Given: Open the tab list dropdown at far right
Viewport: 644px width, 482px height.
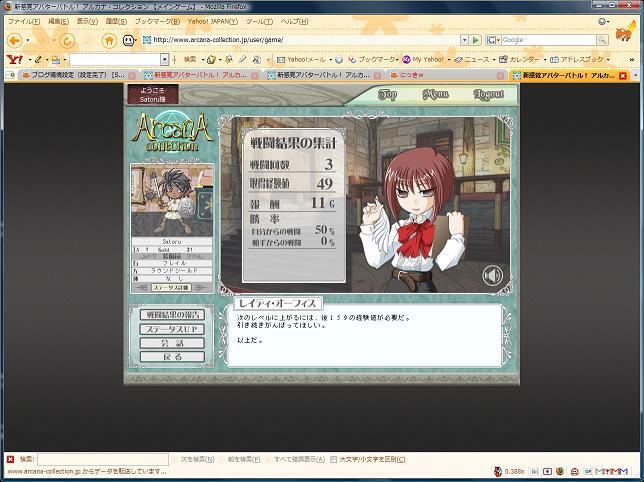Looking at the screenshot, I should [x=635, y=76].
